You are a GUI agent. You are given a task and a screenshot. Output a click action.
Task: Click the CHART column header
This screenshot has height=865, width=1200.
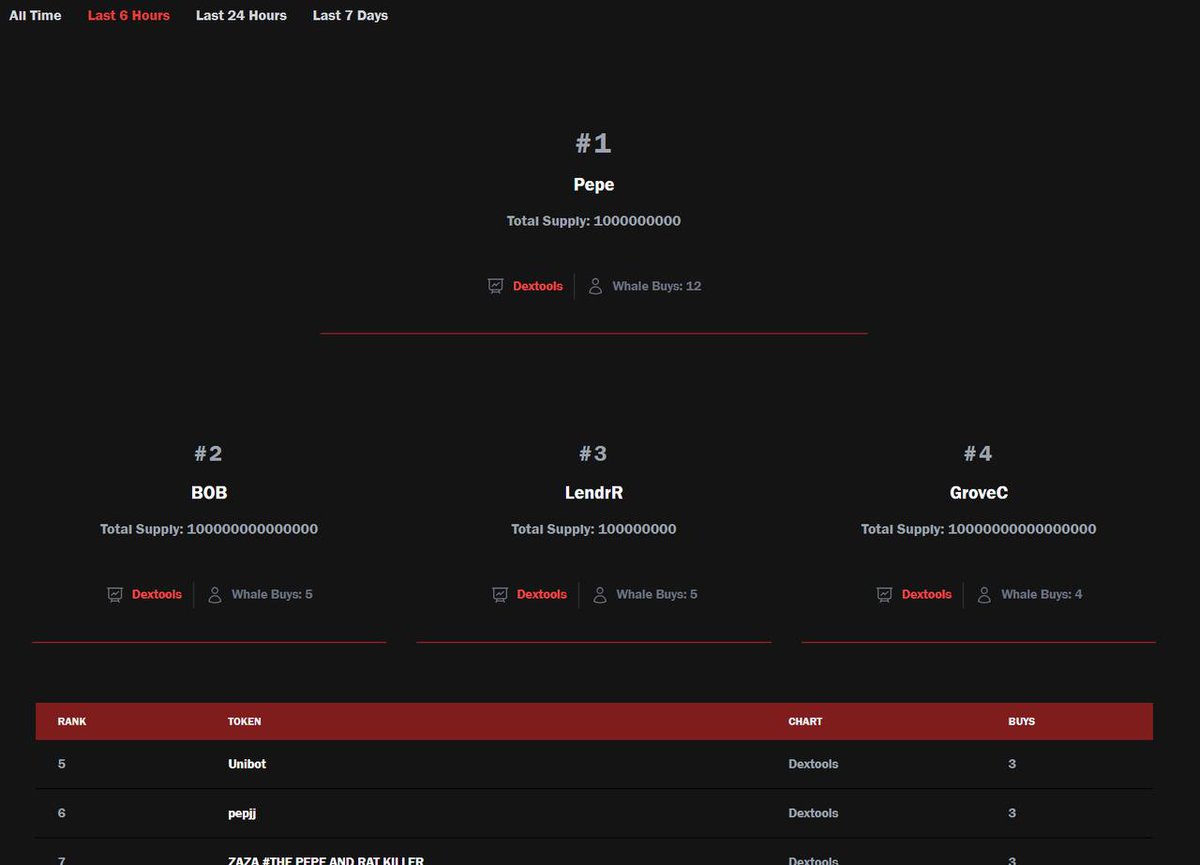pos(805,721)
